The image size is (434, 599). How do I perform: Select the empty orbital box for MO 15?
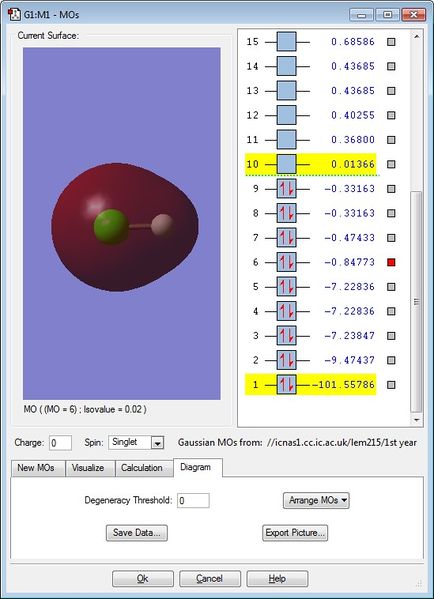click(x=287, y=42)
